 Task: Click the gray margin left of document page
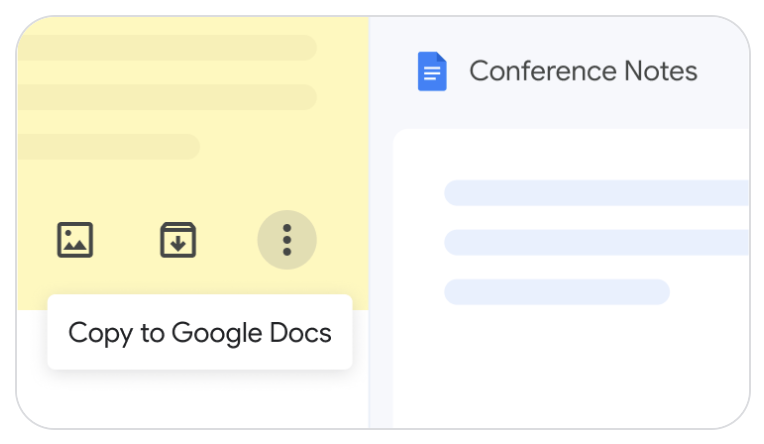point(381,280)
